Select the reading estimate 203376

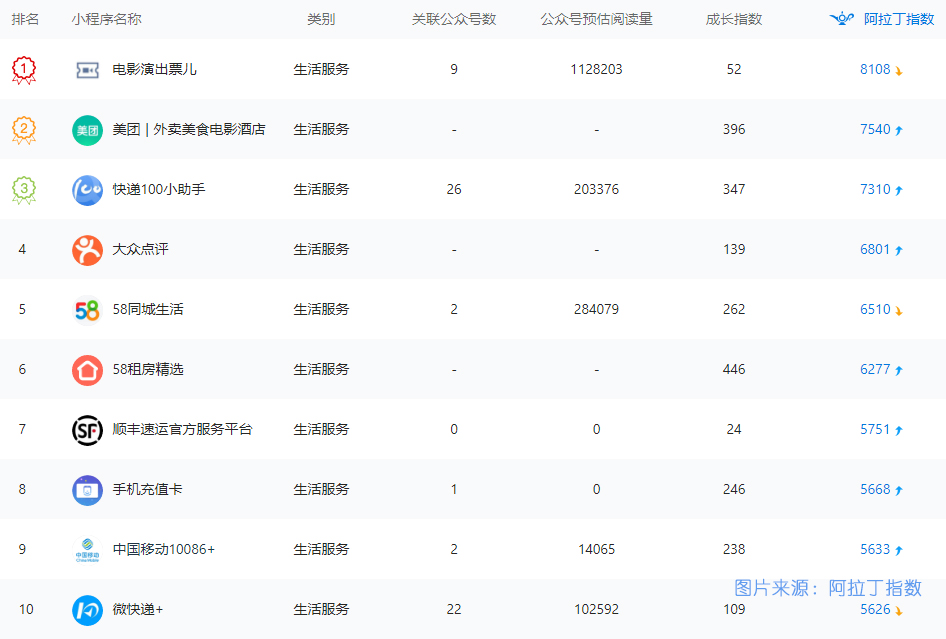click(596, 189)
